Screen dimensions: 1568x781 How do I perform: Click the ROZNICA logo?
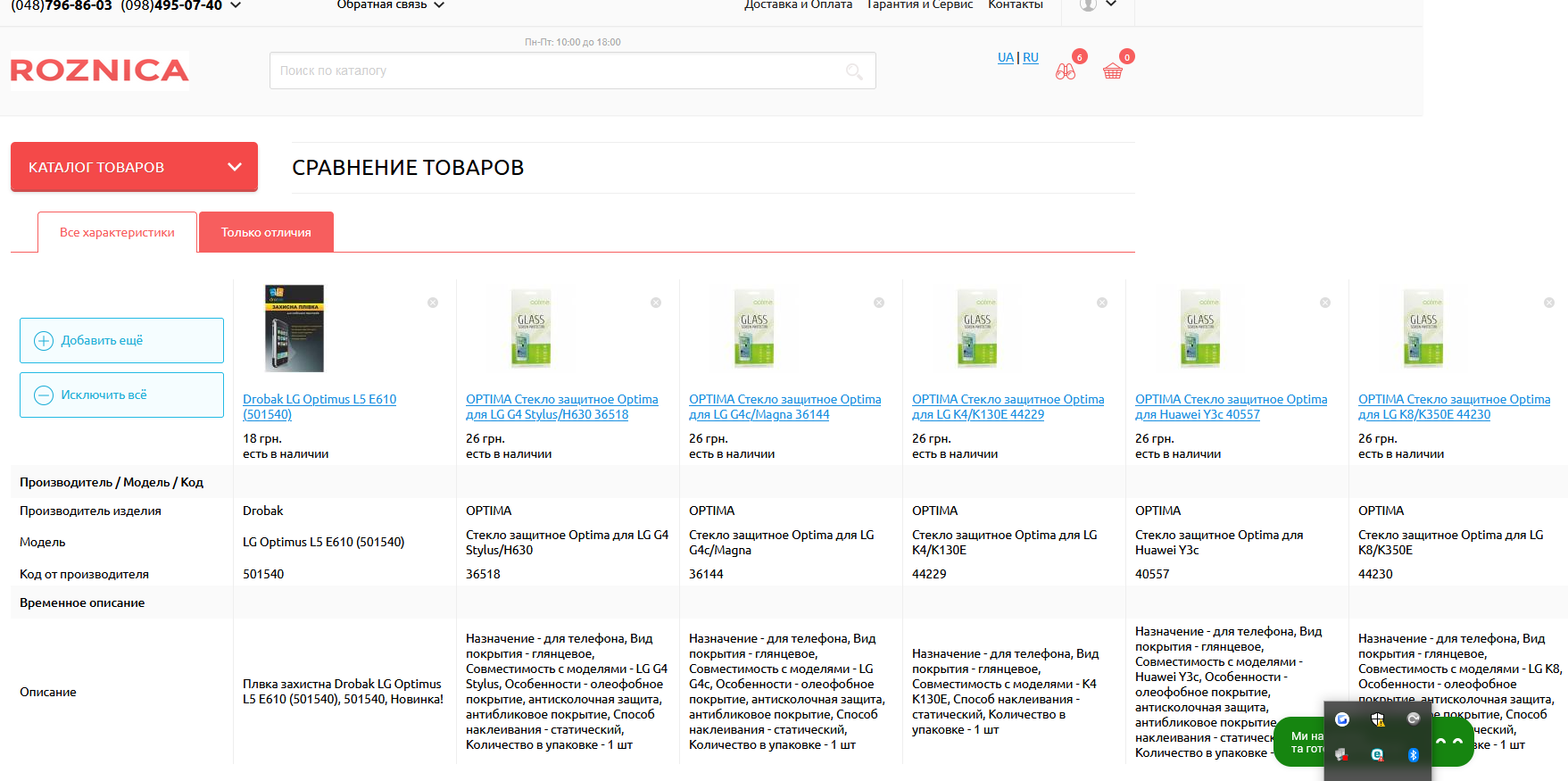(x=100, y=71)
